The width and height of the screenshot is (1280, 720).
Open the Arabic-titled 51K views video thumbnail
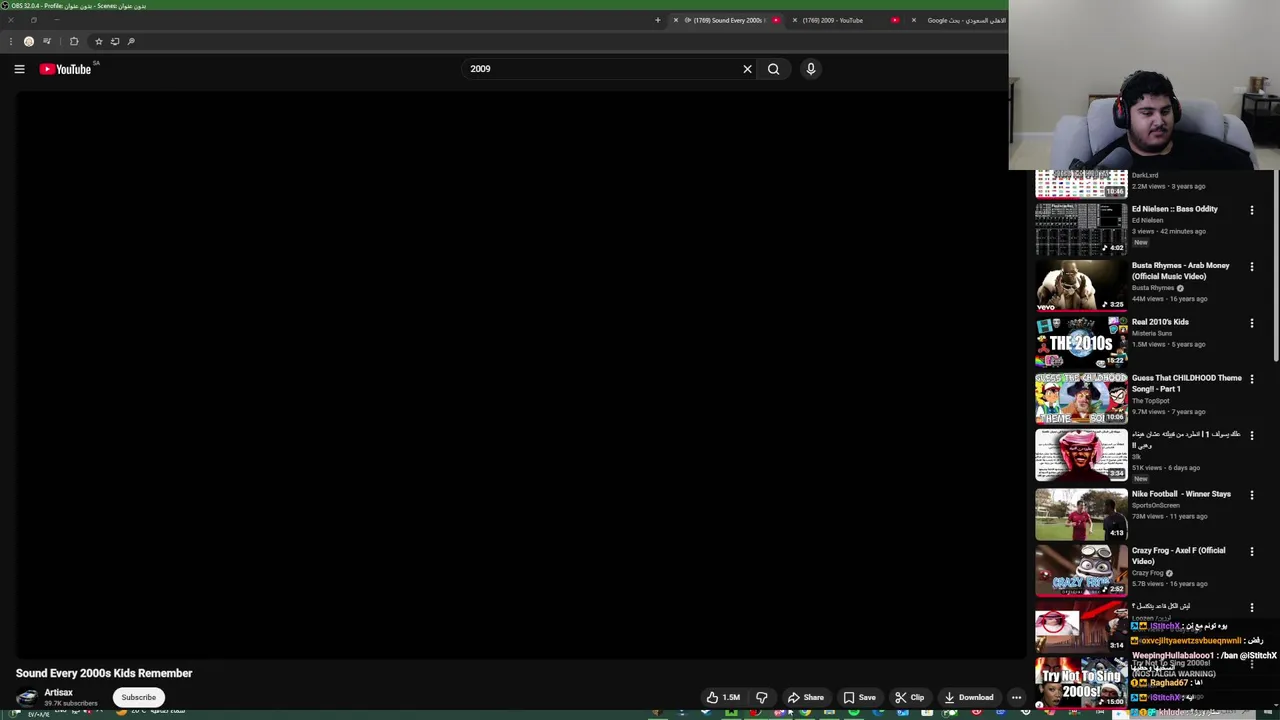(x=1081, y=456)
